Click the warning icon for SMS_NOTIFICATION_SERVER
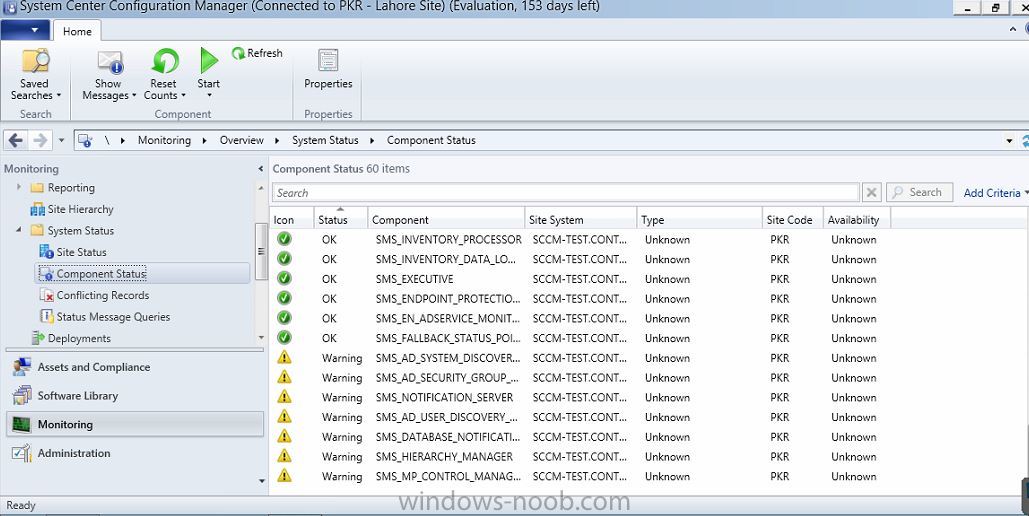Viewport: 1029px width, 516px height. click(284, 397)
